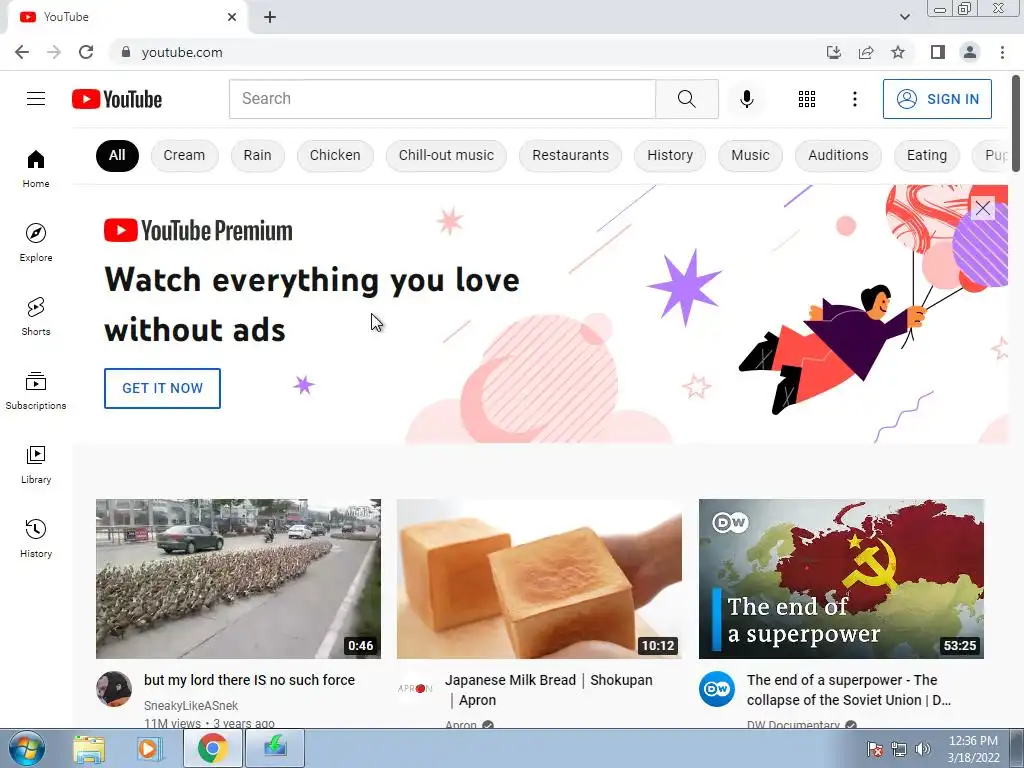
Task: Select the Chill-out music chip
Action: (x=446, y=155)
